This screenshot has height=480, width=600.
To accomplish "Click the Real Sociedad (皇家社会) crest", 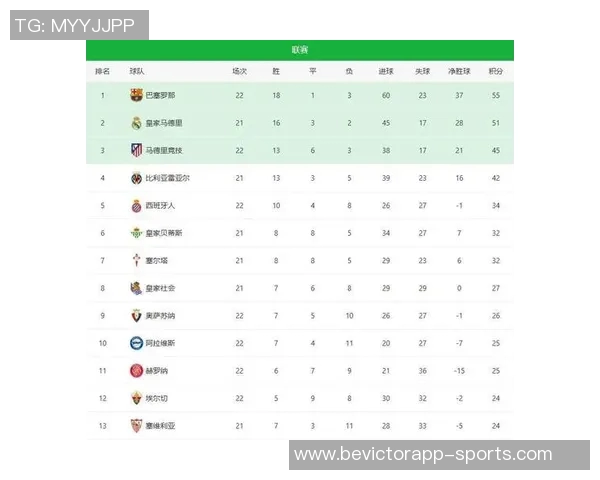I will point(137,288).
